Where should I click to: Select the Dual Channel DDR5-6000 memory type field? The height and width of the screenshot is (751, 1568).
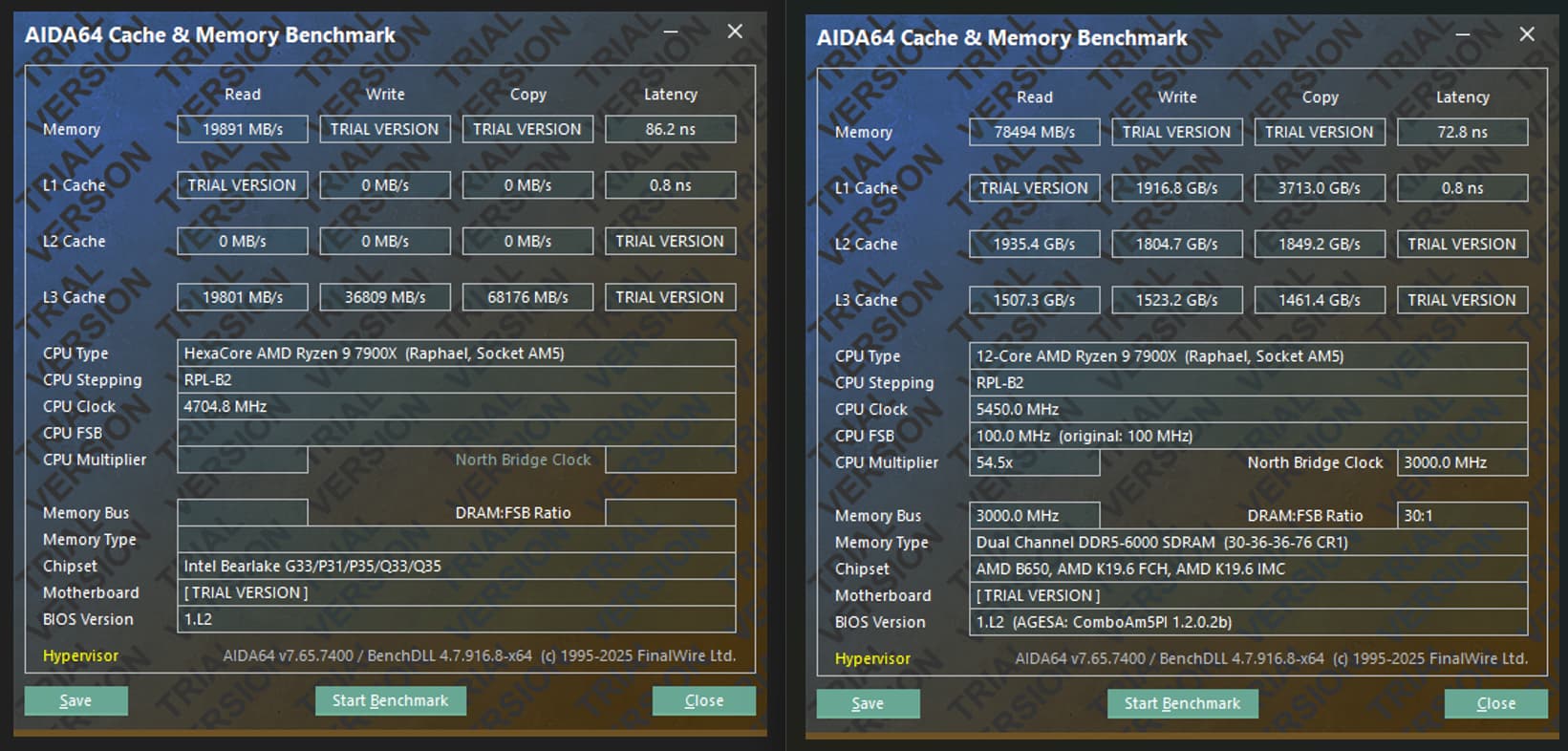1248,542
